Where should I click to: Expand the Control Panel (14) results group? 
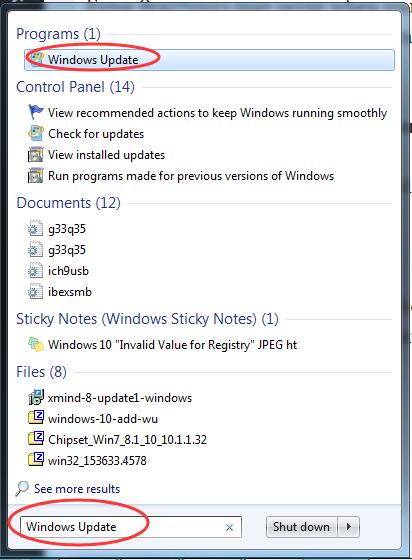tap(75, 87)
